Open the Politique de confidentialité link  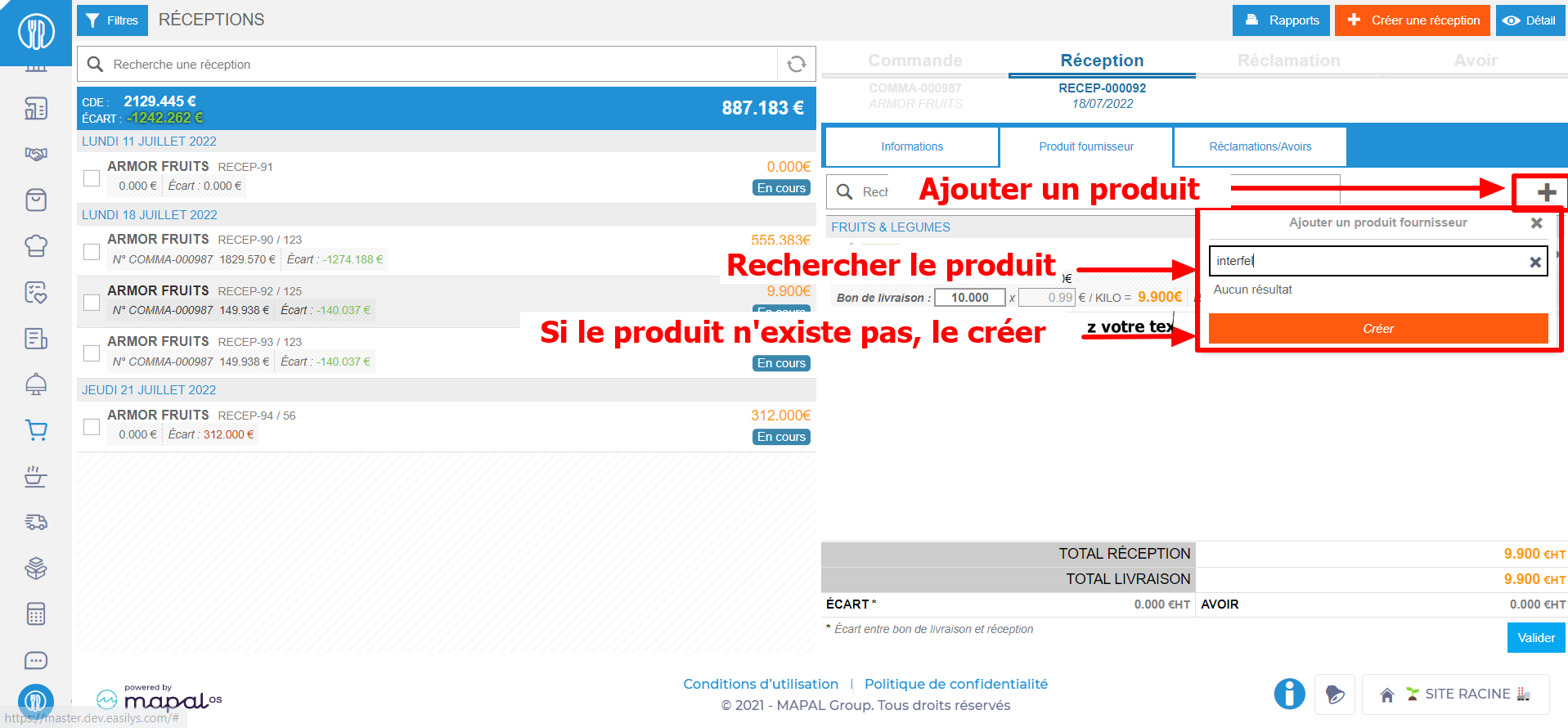pyautogui.click(x=956, y=684)
